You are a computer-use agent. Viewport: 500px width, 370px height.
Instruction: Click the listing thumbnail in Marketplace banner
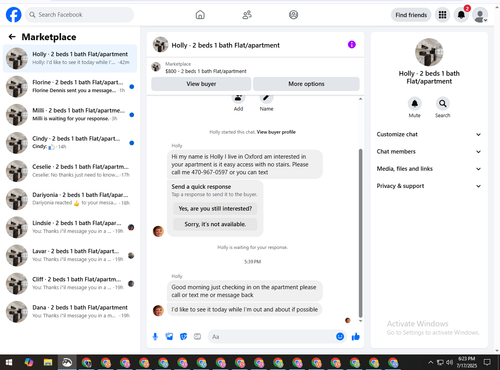156,67
